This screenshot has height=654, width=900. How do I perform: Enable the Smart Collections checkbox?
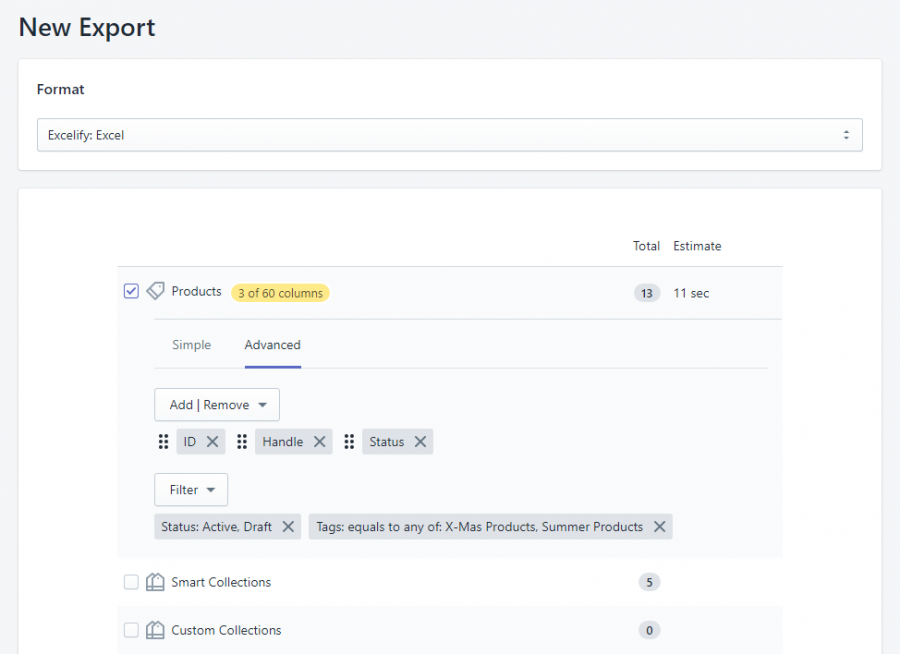point(131,581)
